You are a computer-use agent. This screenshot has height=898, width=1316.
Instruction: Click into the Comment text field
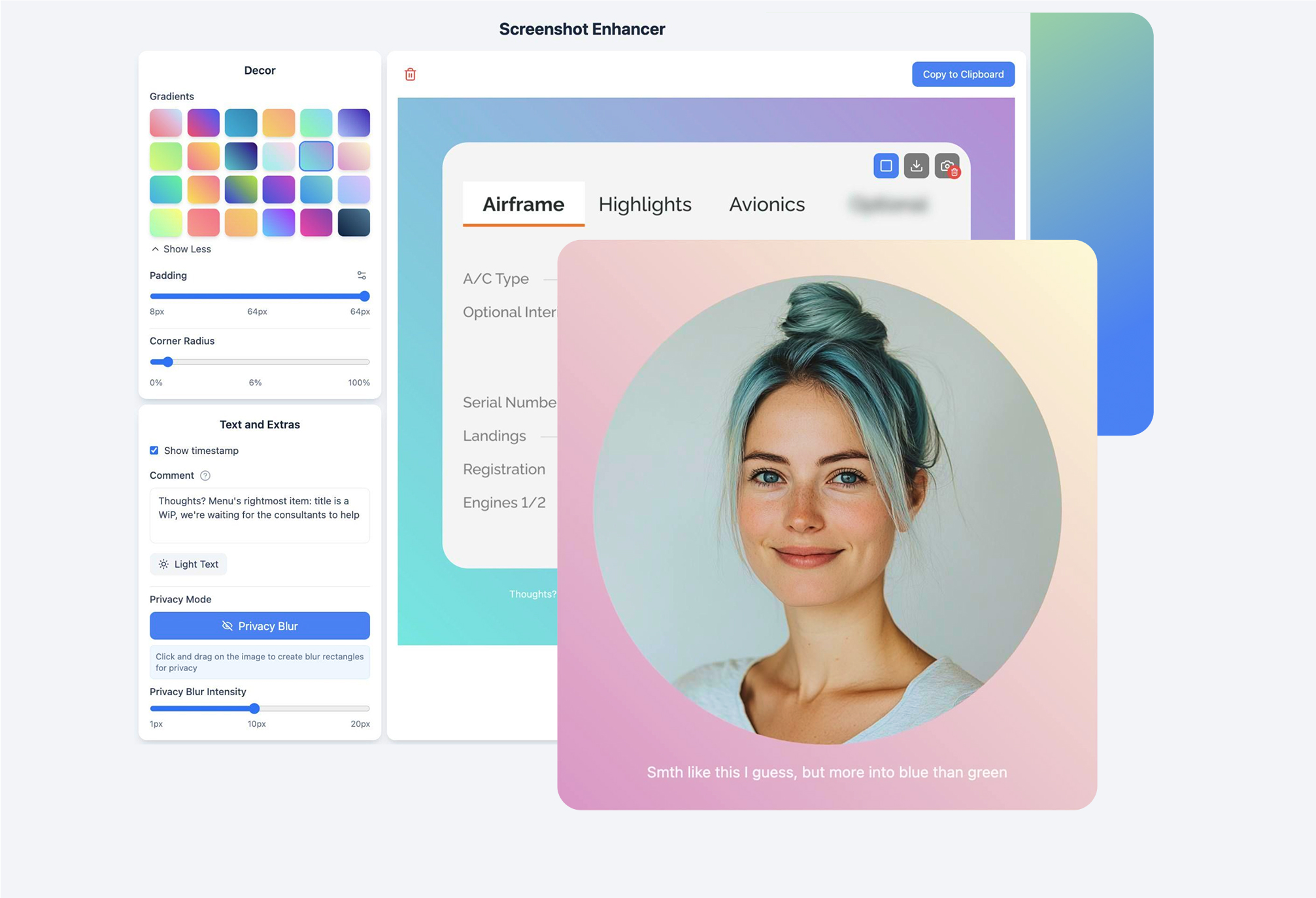pyautogui.click(x=260, y=515)
